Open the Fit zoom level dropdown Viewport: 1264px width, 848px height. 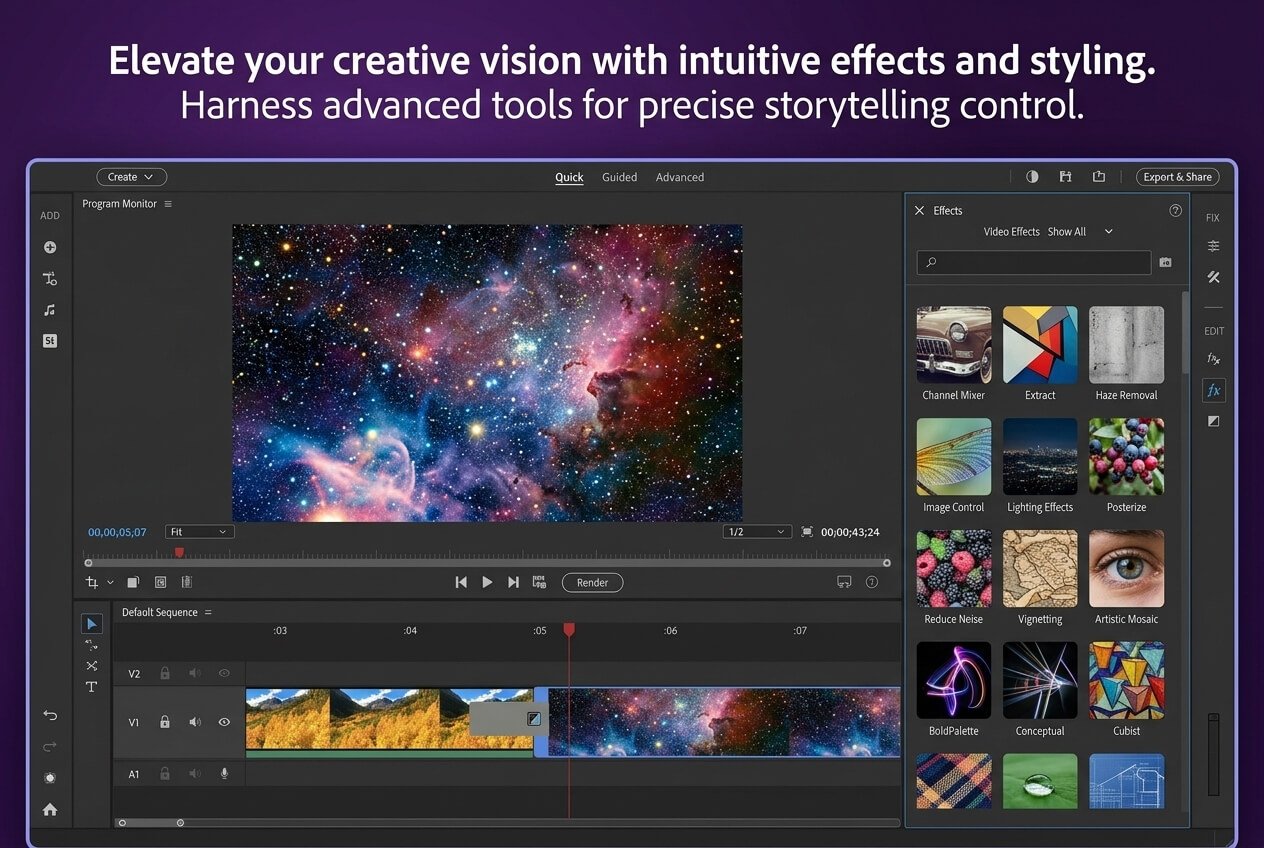pos(199,531)
